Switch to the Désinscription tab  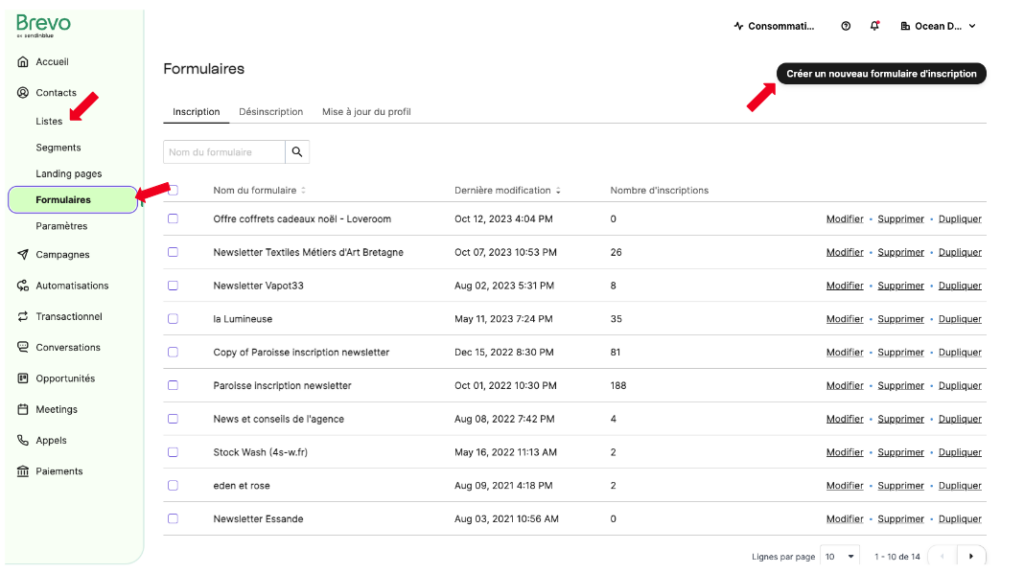point(271,112)
